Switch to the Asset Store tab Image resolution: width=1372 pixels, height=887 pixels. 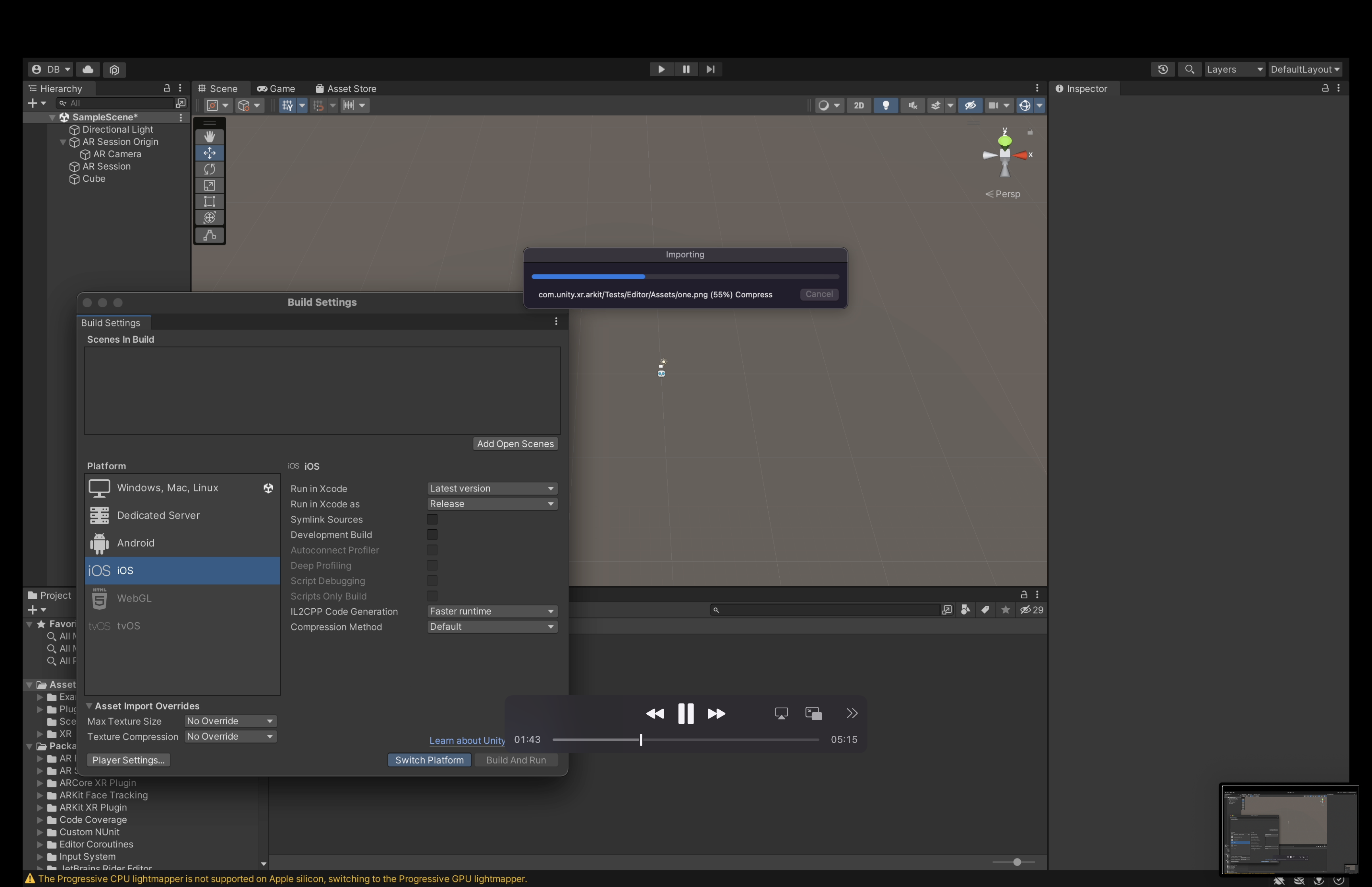pyautogui.click(x=345, y=89)
